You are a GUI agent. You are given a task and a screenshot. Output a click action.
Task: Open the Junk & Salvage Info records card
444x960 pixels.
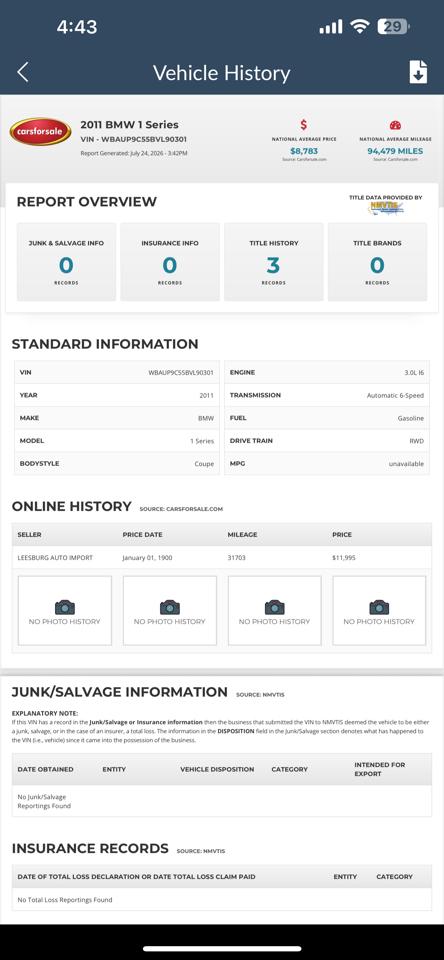click(x=66, y=262)
